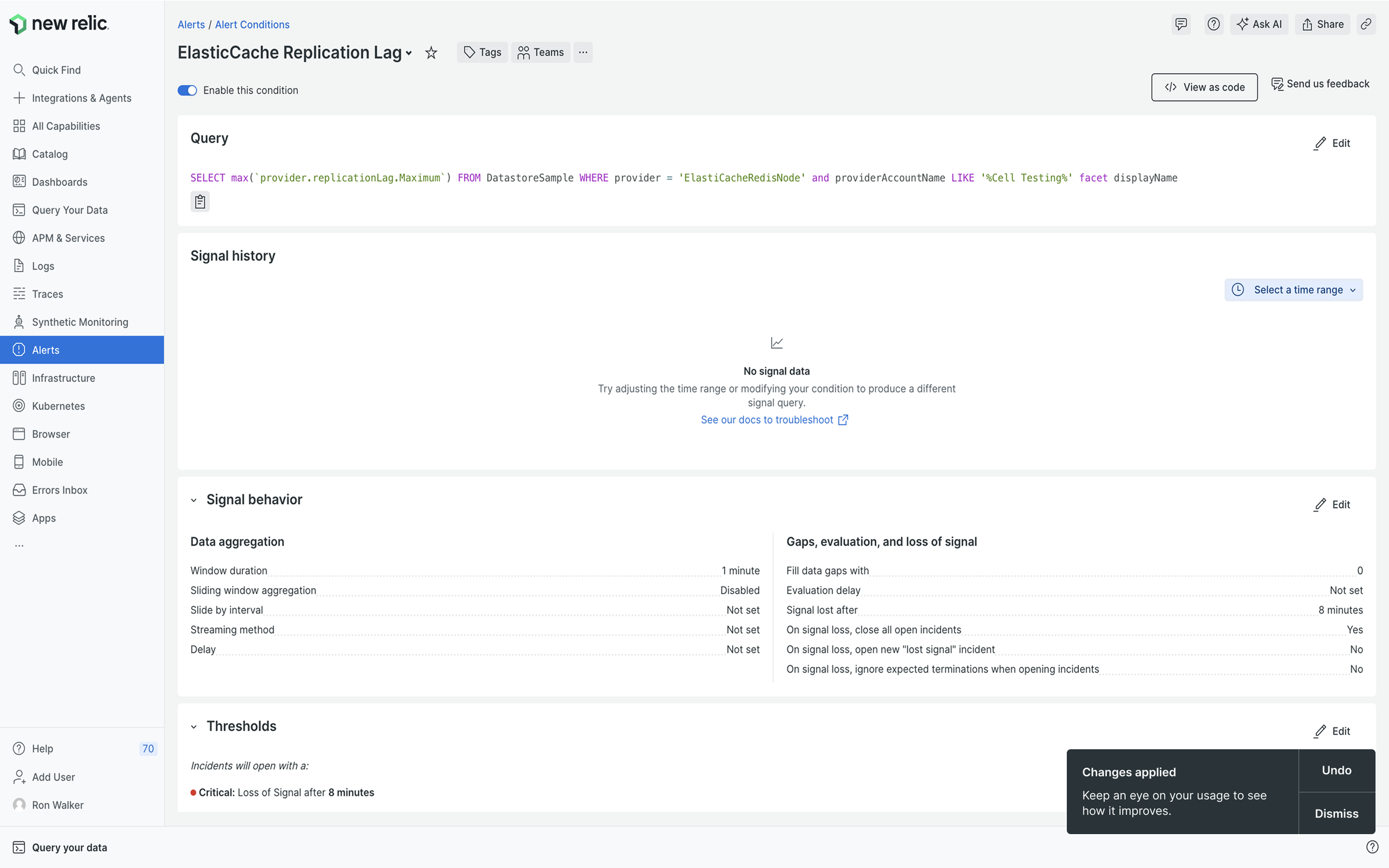The height and width of the screenshot is (868, 1389).
Task: Click the View as code button
Action: coord(1204,87)
